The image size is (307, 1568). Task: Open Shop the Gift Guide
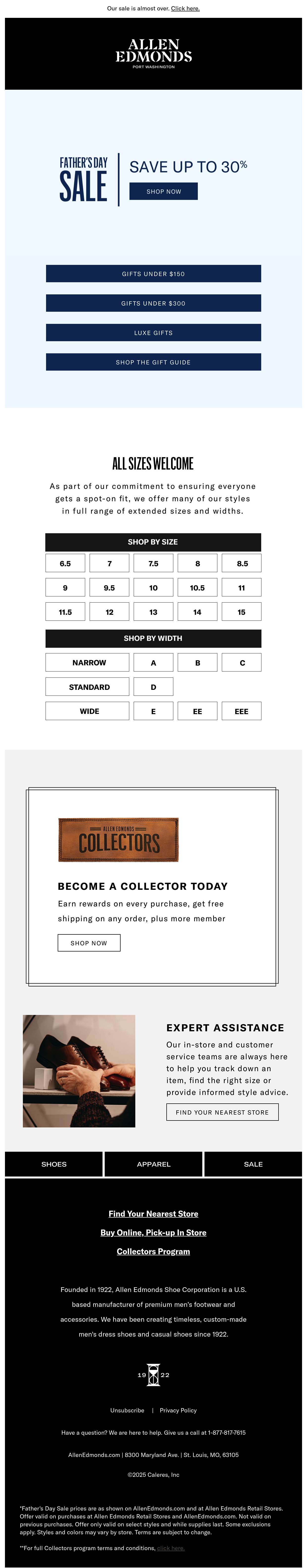(x=153, y=362)
